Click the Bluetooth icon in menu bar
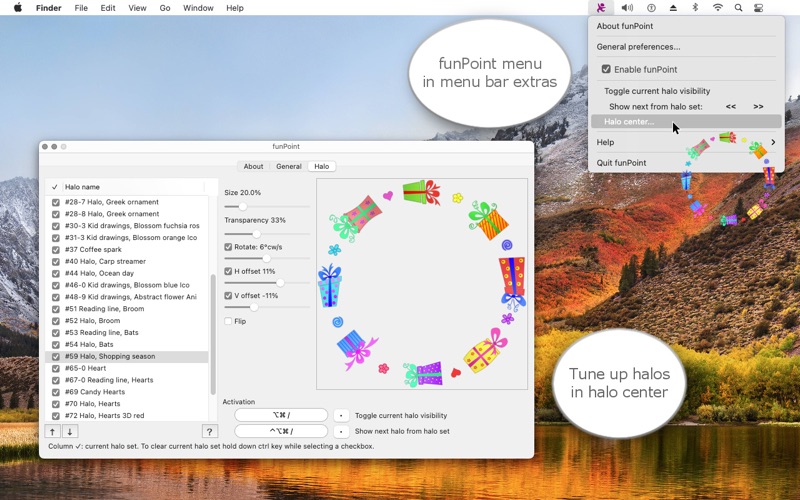This screenshot has height=500, width=800. tap(695, 8)
